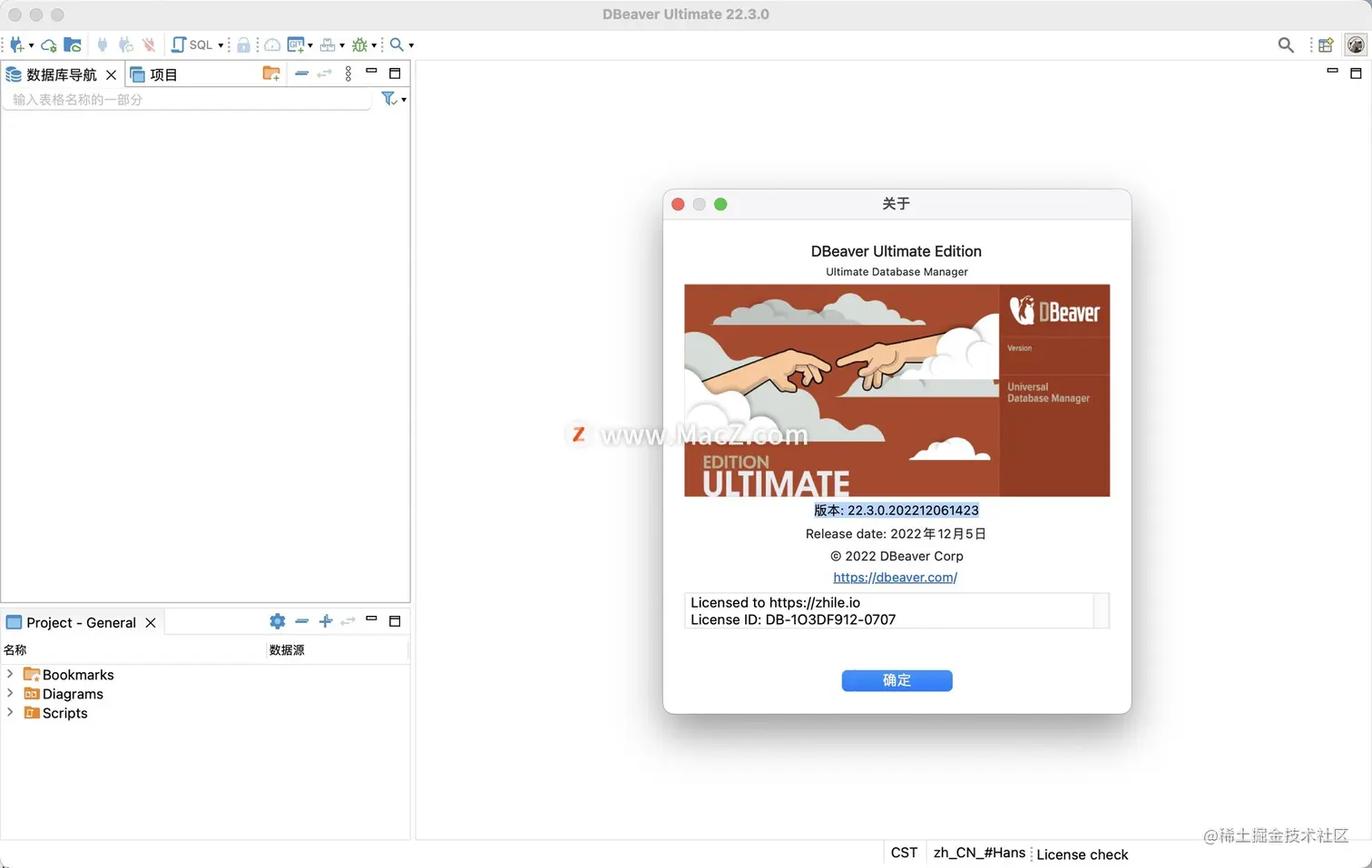
Task: Maximize the database navigator panel
Action: (395, 73)
